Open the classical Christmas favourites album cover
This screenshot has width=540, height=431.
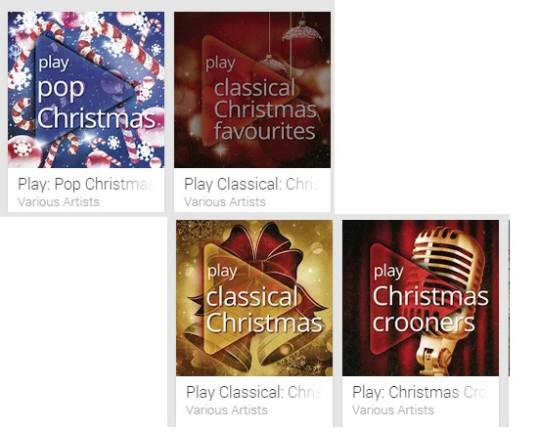[252, 90]
